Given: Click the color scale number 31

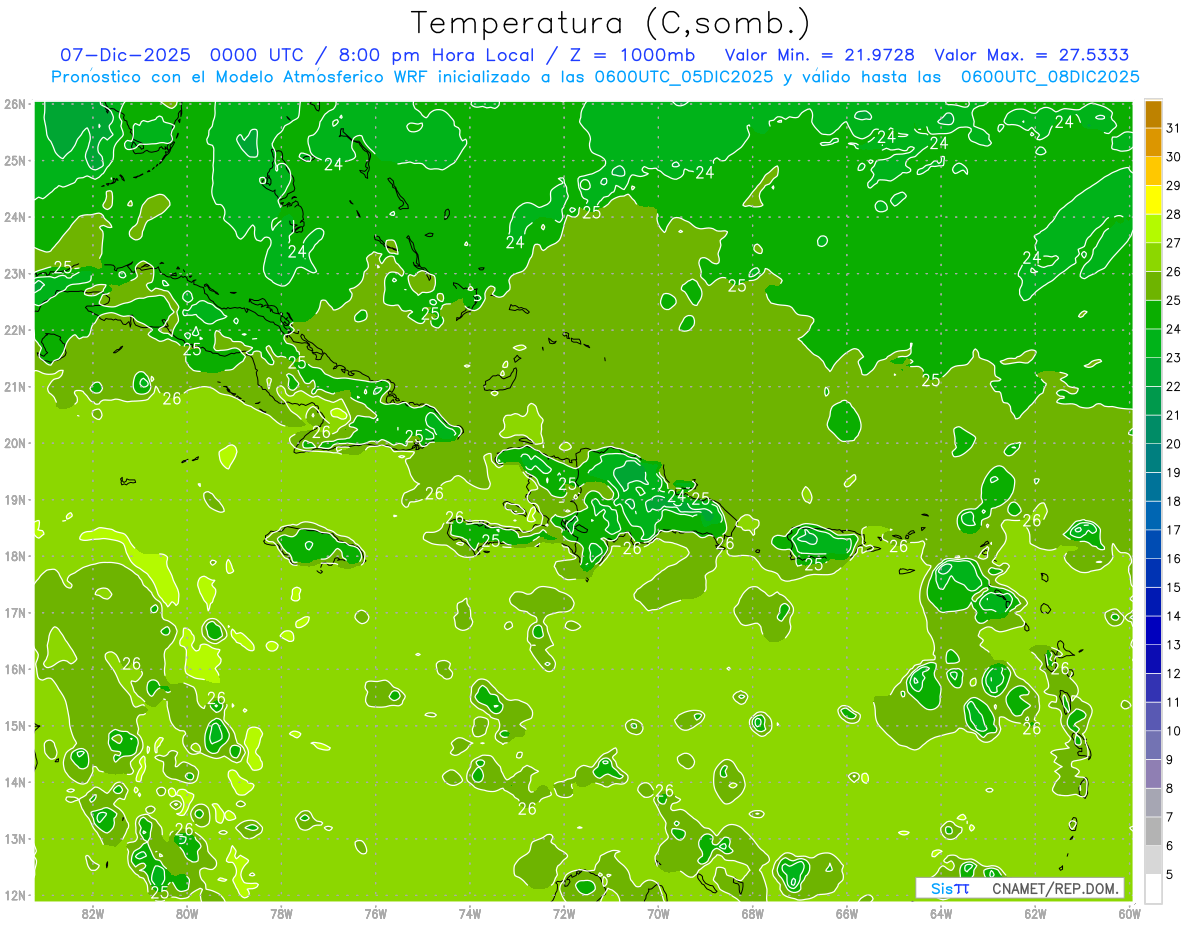Looking at the screenshot, I should click(x=1174, y=128).
